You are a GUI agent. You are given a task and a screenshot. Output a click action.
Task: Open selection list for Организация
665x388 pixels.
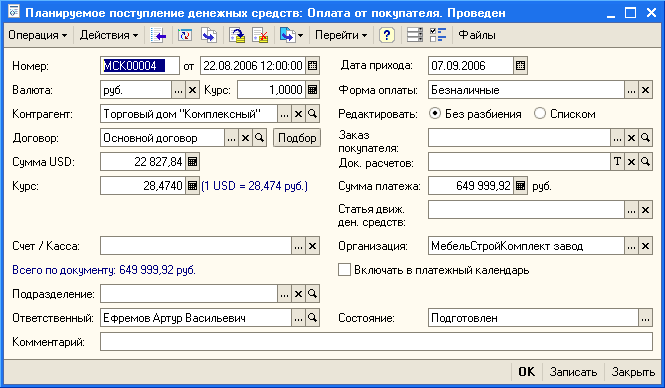631,246
